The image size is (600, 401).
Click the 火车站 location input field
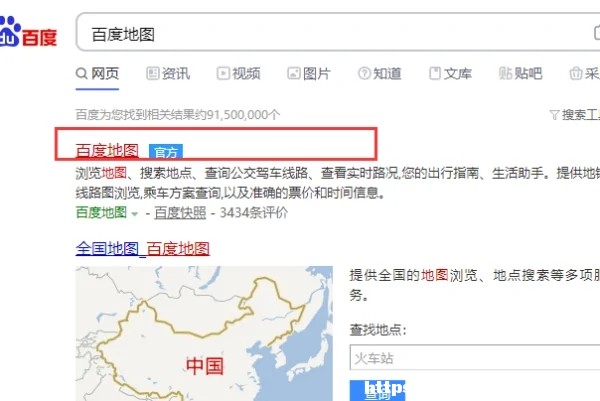[475, 357]
